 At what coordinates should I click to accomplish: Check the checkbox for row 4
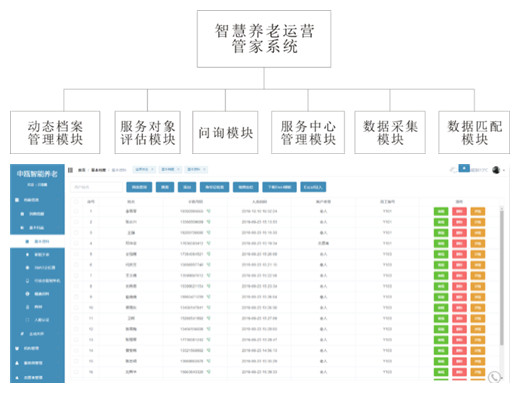(76, 243)
